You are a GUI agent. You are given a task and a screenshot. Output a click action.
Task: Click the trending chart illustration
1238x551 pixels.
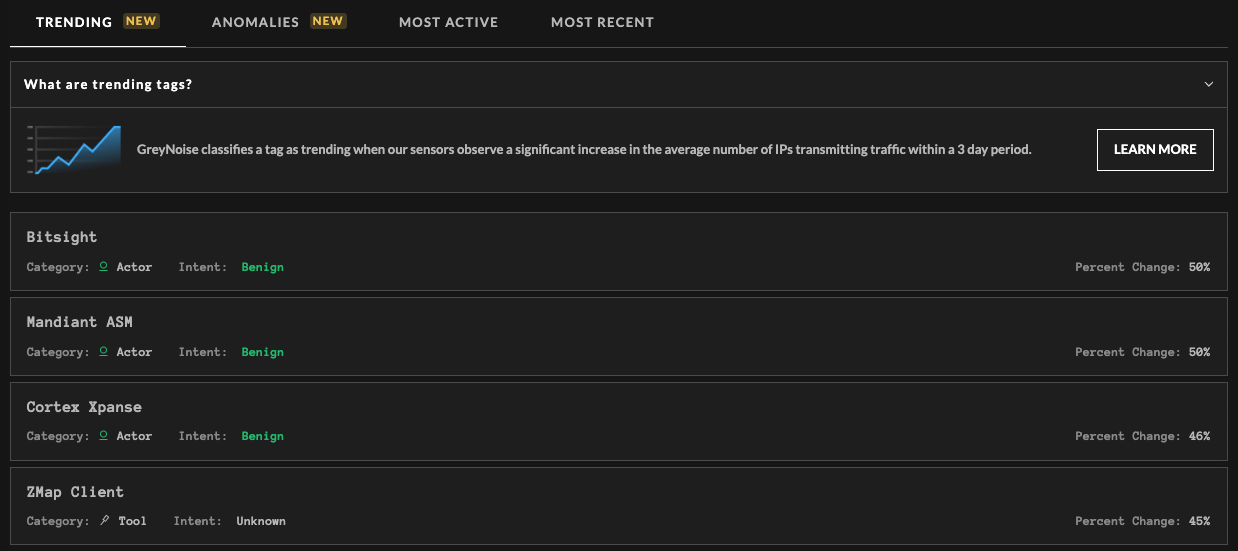[x=74, y=150]
